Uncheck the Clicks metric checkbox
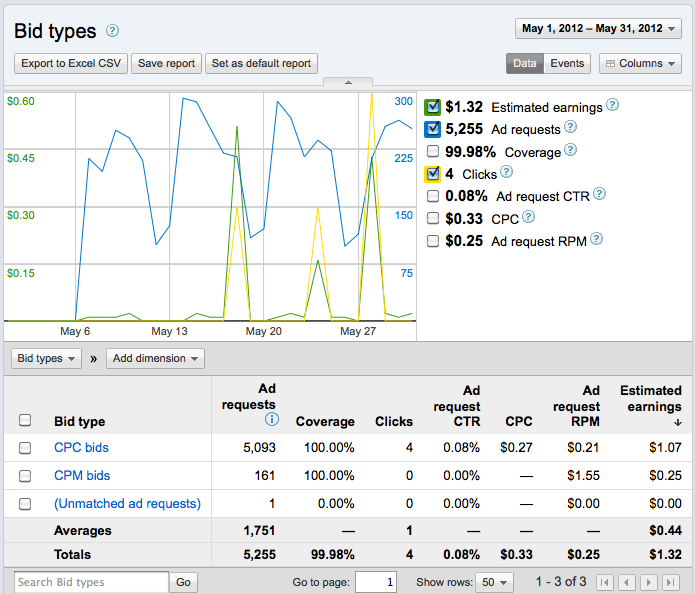The height and width of the screenshot is (594, 695). (x=433, y=174)
